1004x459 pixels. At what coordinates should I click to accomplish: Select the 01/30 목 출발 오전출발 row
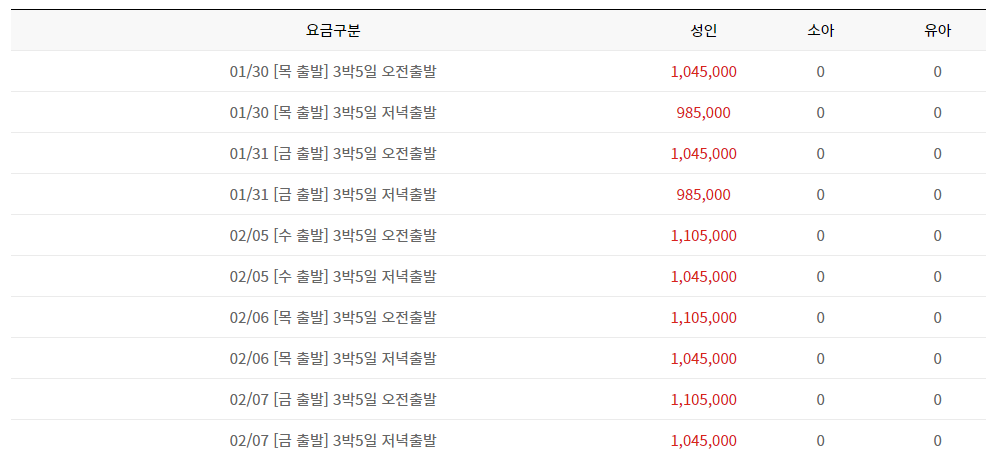[x=498, y=71]
